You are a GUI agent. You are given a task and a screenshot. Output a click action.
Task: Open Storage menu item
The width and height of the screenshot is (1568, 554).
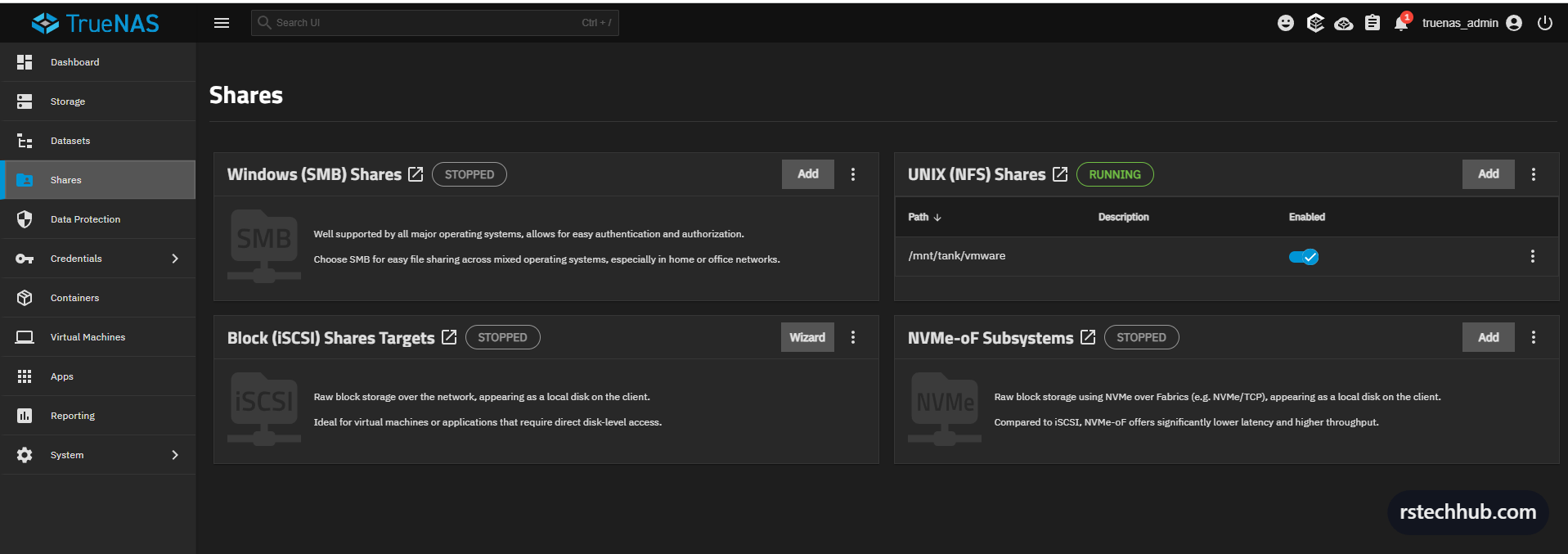pos(98,101)
